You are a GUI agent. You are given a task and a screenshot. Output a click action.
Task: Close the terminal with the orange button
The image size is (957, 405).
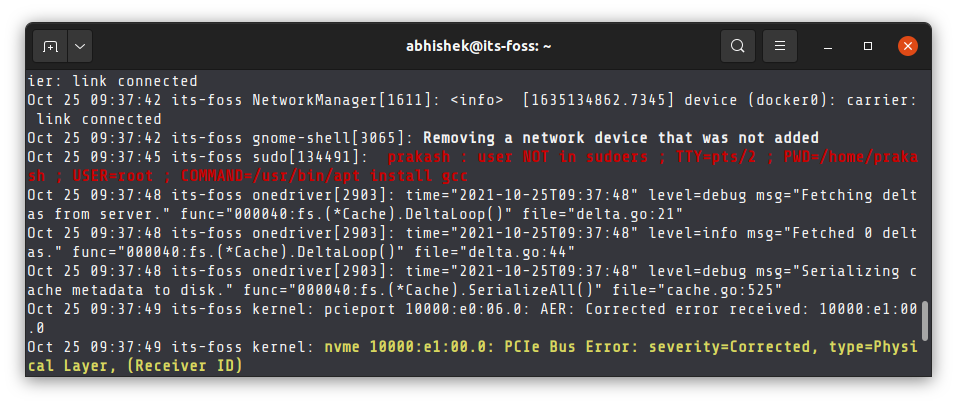(908, 46)
